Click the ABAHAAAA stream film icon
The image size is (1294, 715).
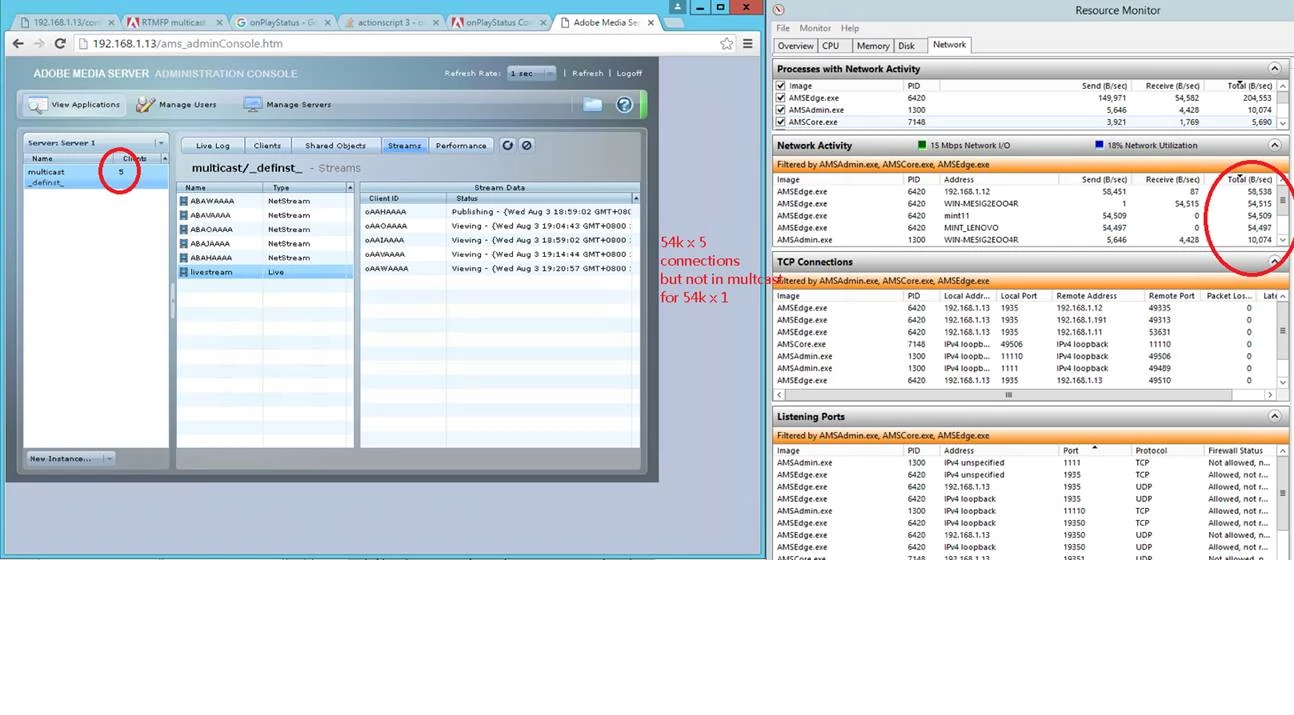[184, 257]
